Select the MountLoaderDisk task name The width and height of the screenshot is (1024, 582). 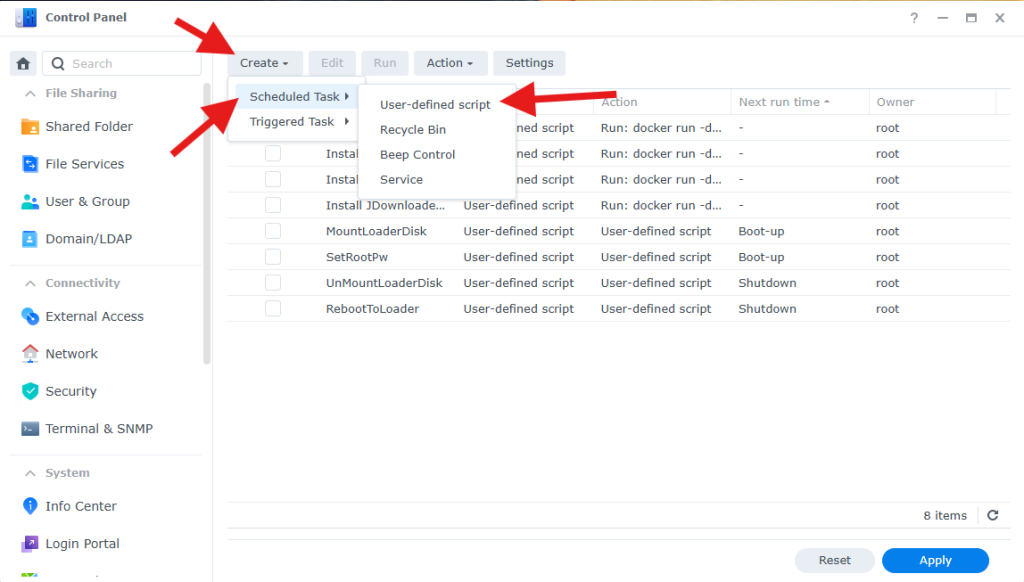[376, 231]
